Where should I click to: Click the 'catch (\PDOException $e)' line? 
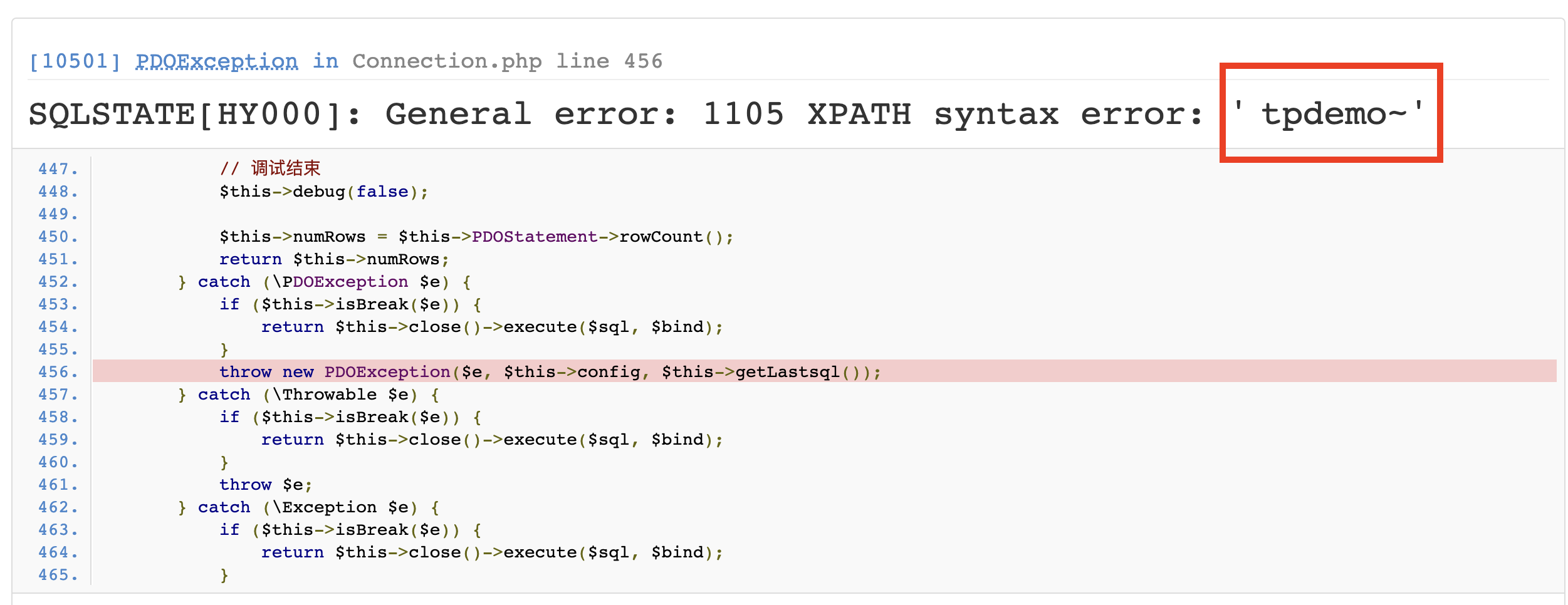pos(325,282)
